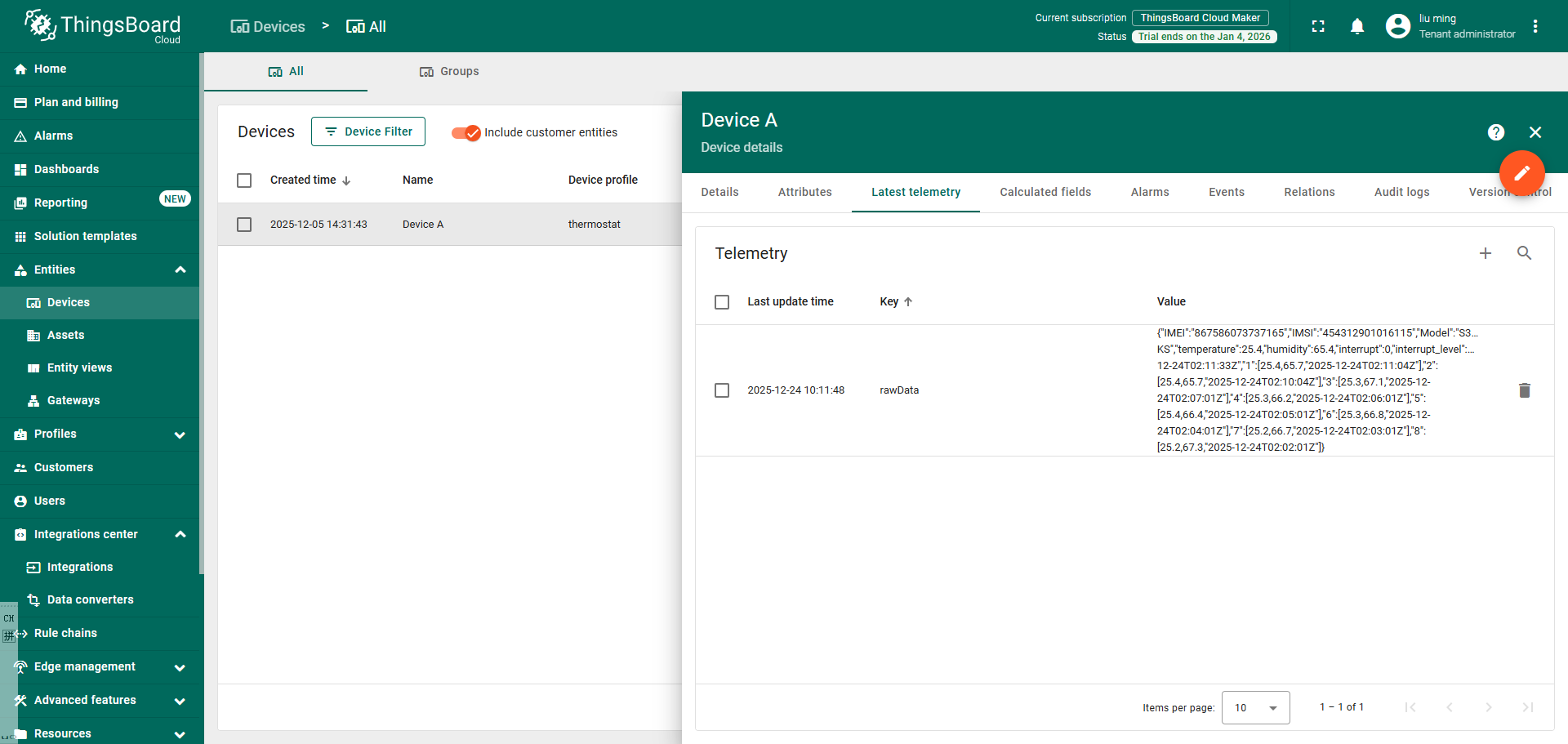Open Customers in the sidebar
This screenshot has width=1568, height=744.
[100, 468]
